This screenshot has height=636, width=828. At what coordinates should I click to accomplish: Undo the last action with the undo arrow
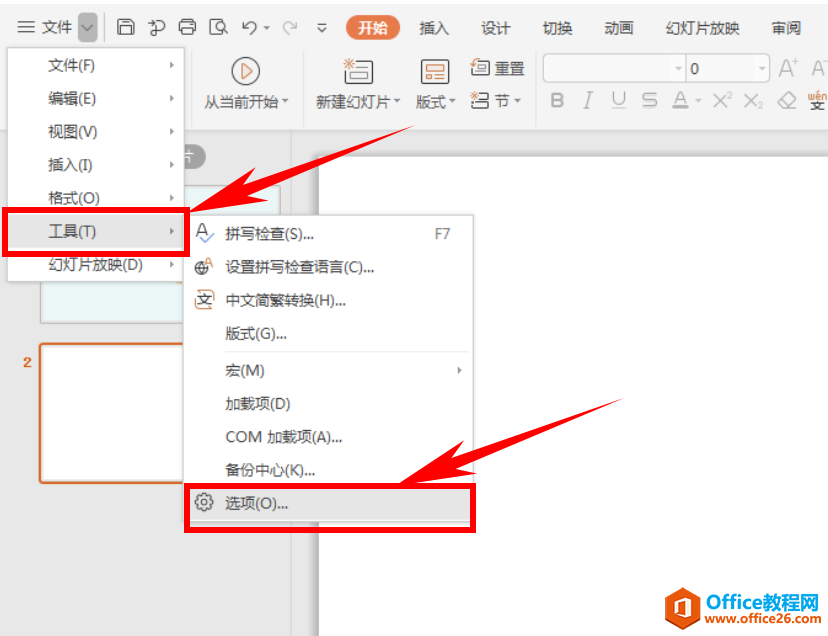click(x=251, y=28)
